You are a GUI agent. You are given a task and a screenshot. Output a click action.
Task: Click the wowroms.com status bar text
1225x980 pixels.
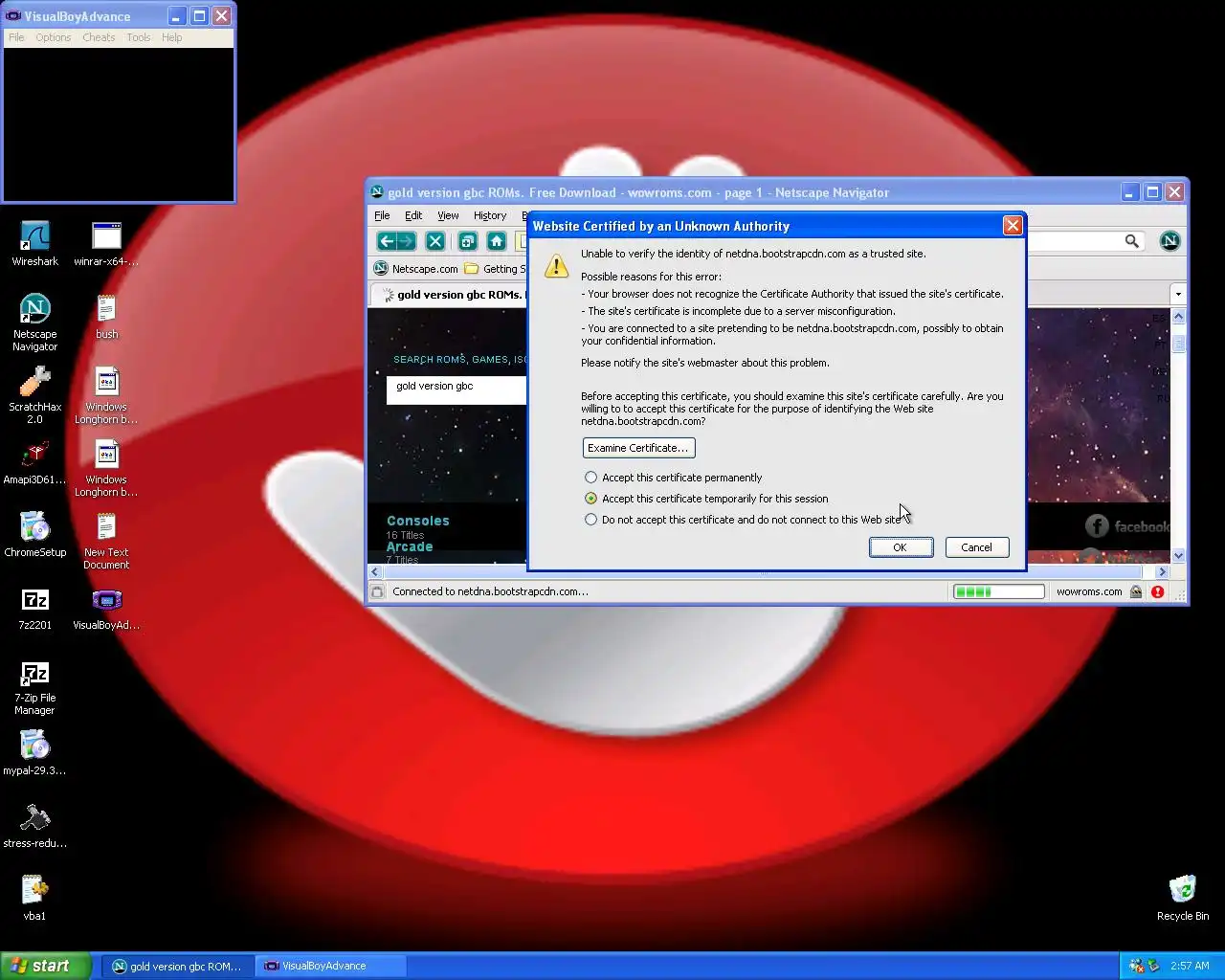coord(1089,591)
